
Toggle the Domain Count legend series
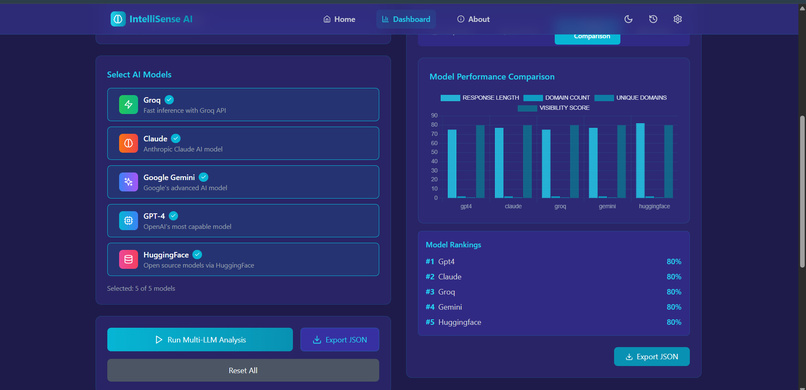pos(556,98)
